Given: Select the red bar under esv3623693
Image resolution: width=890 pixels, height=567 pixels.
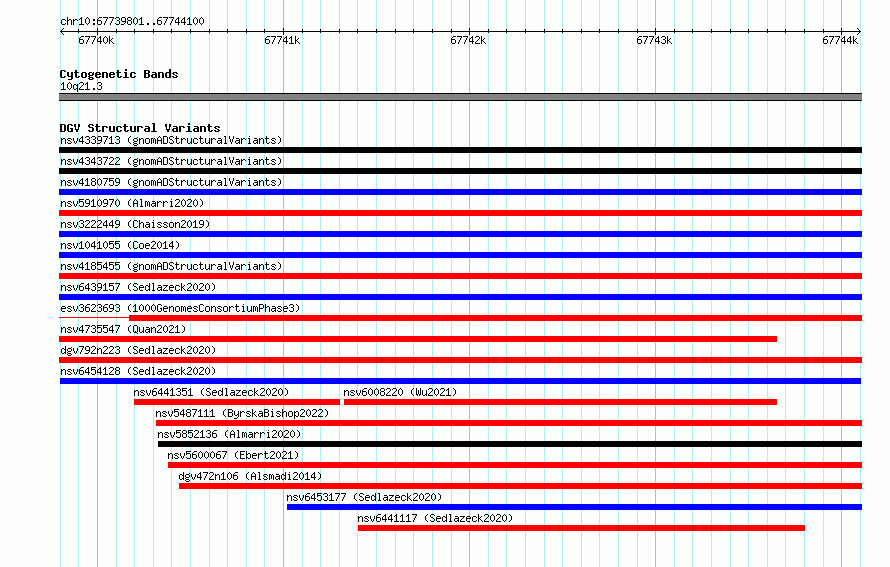Looking at the screenshot, I should point(496,318).
